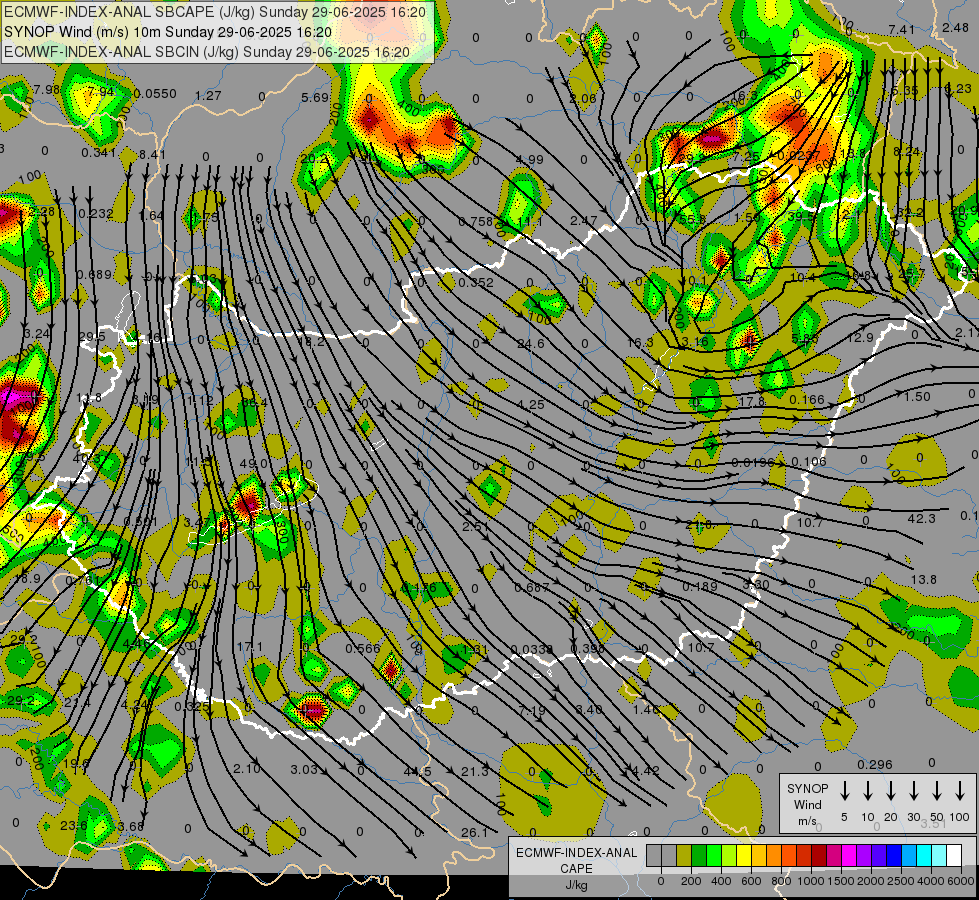The image size is (979, 900).
Task: Select the SBCAPE title line in header
Action: click(215, 12)
